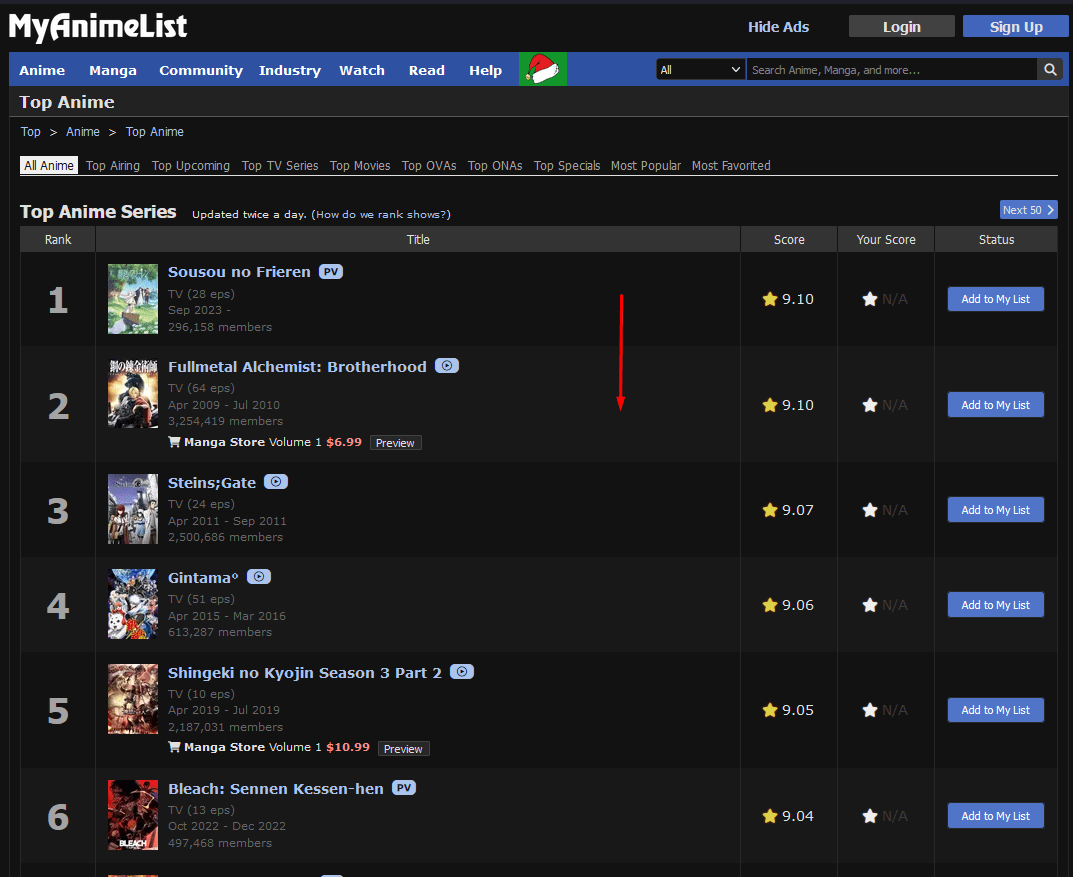Click the MyAnimeList logo

coord(98,27)
